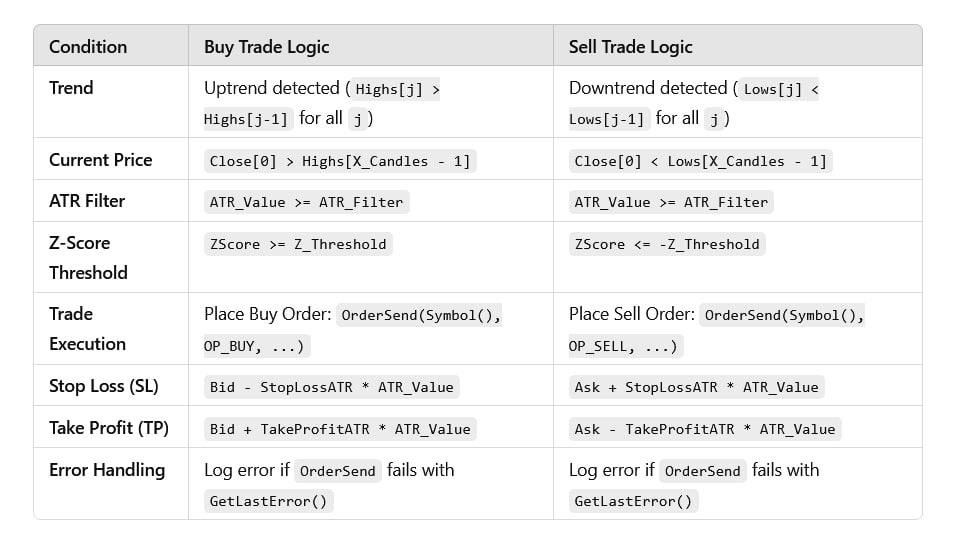
Task: Select the Error Handling row label
Action: pyautogui.click(x=107, y=470)
